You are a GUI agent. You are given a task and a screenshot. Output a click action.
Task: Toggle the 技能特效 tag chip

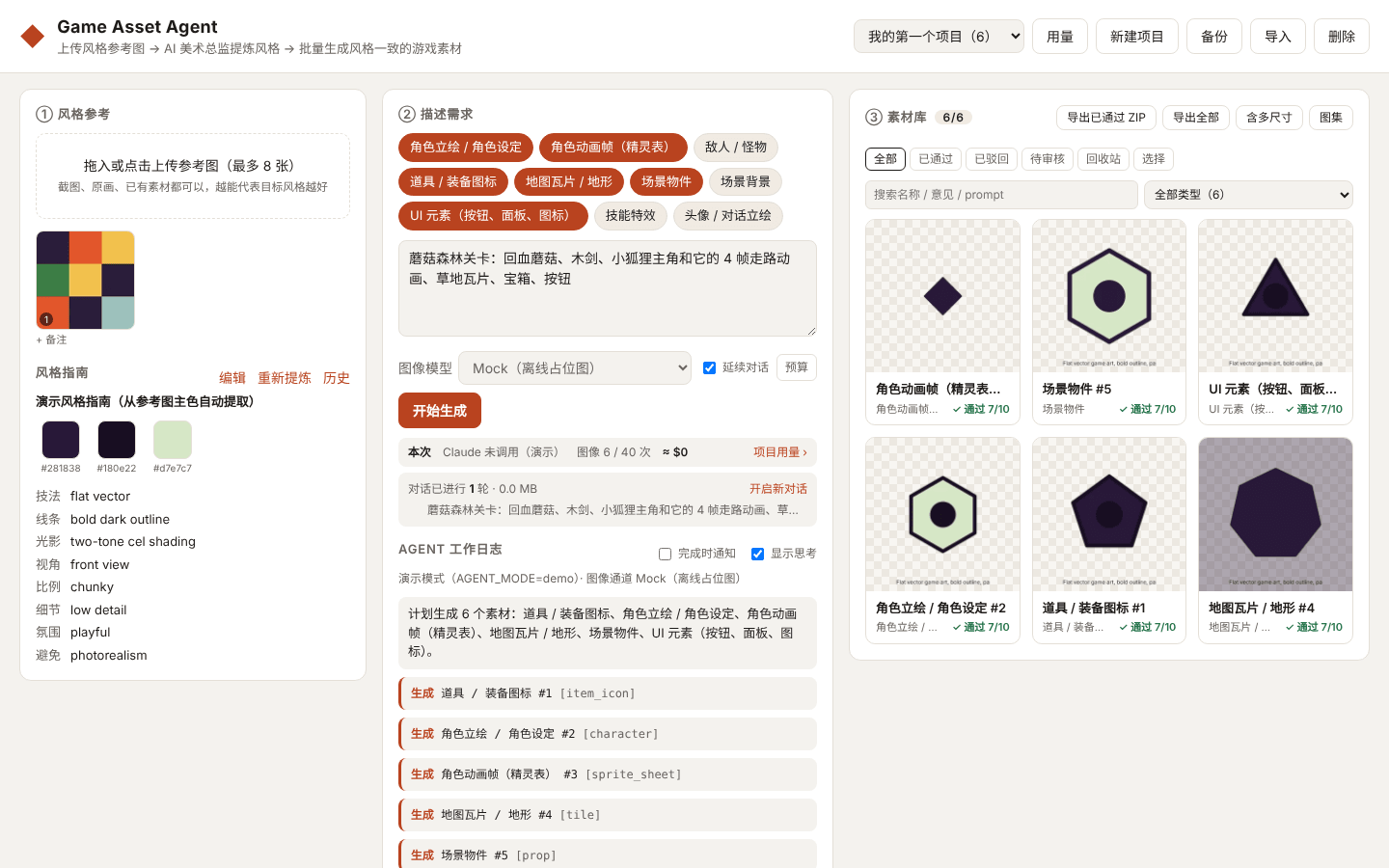630,215
